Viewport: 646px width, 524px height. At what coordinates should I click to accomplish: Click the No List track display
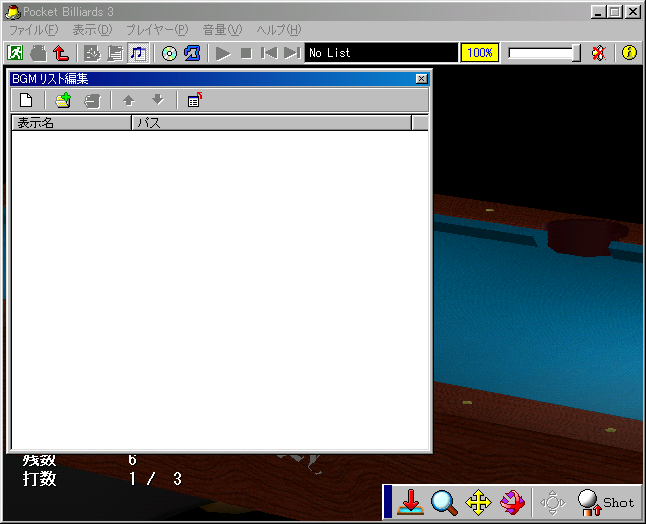point(381,53)
